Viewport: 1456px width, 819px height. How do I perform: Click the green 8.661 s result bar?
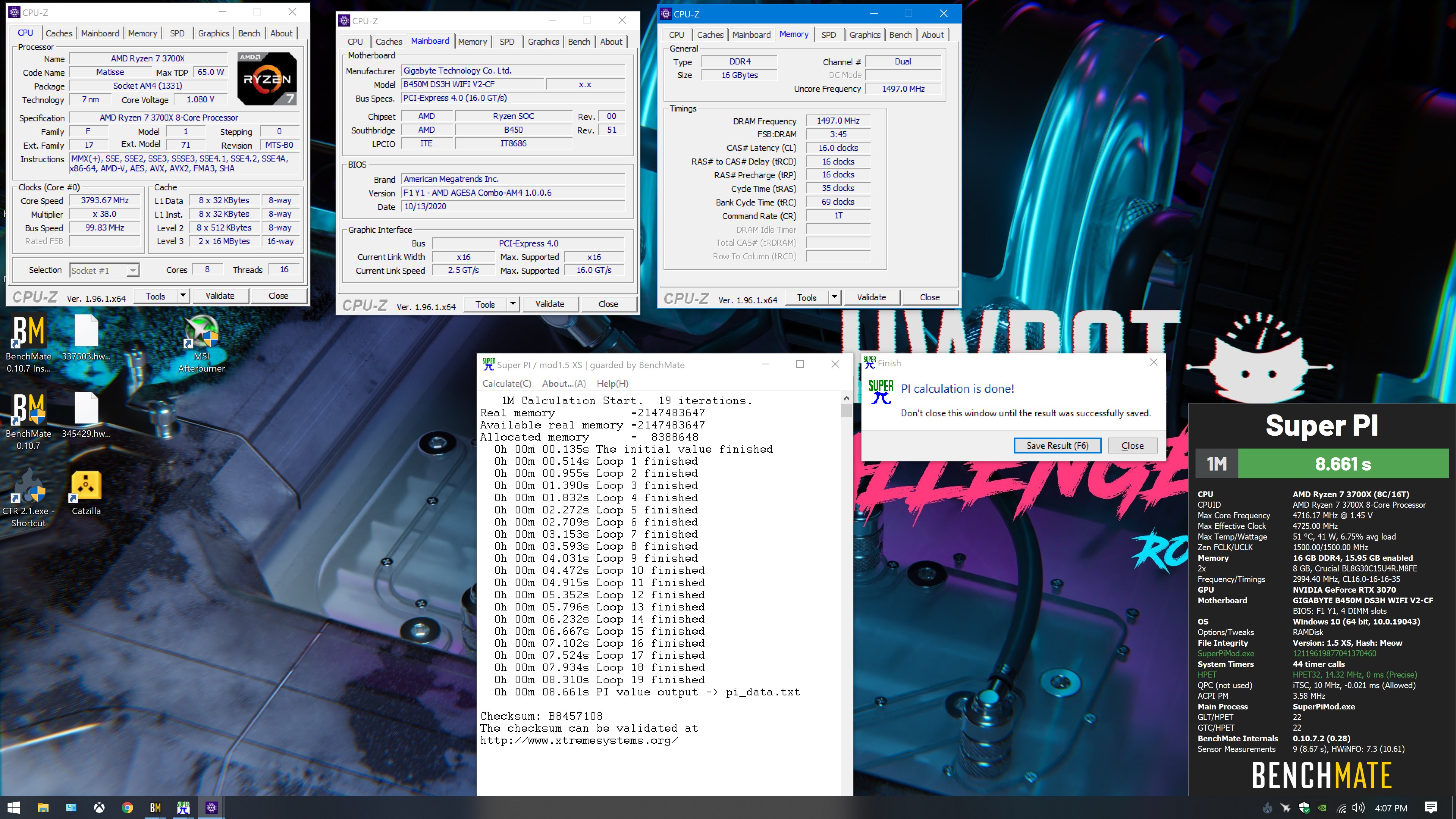pyautogui.click(x=1343, y=464)
